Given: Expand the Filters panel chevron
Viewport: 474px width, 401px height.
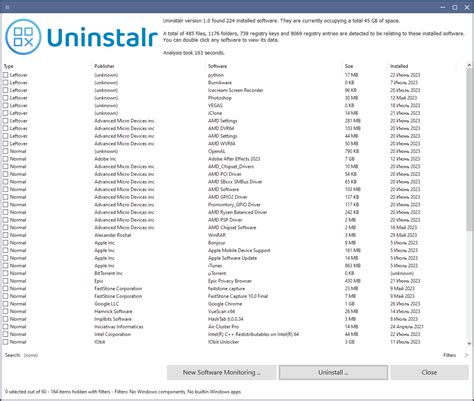Looking at the screenshot, I should click(x=466, y=355).
